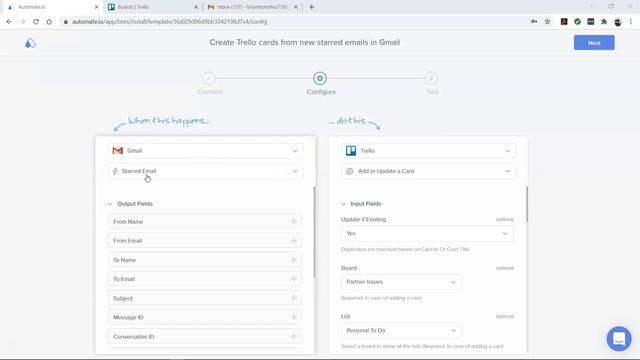Bookmark this page with the star icon

coord(547,22)
